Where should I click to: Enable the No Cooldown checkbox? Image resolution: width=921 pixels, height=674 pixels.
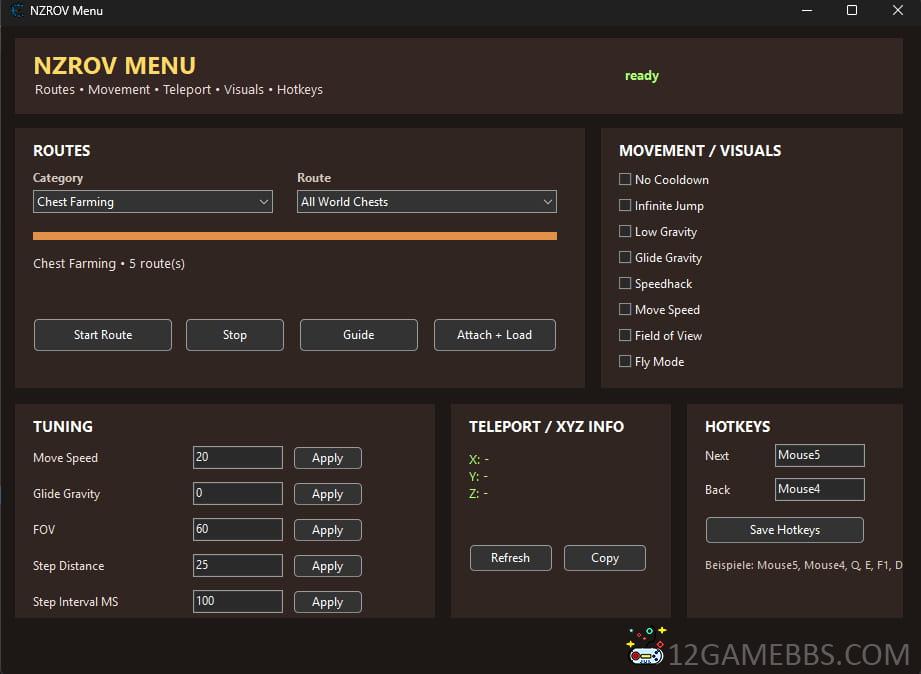click(x=625, y=179)
